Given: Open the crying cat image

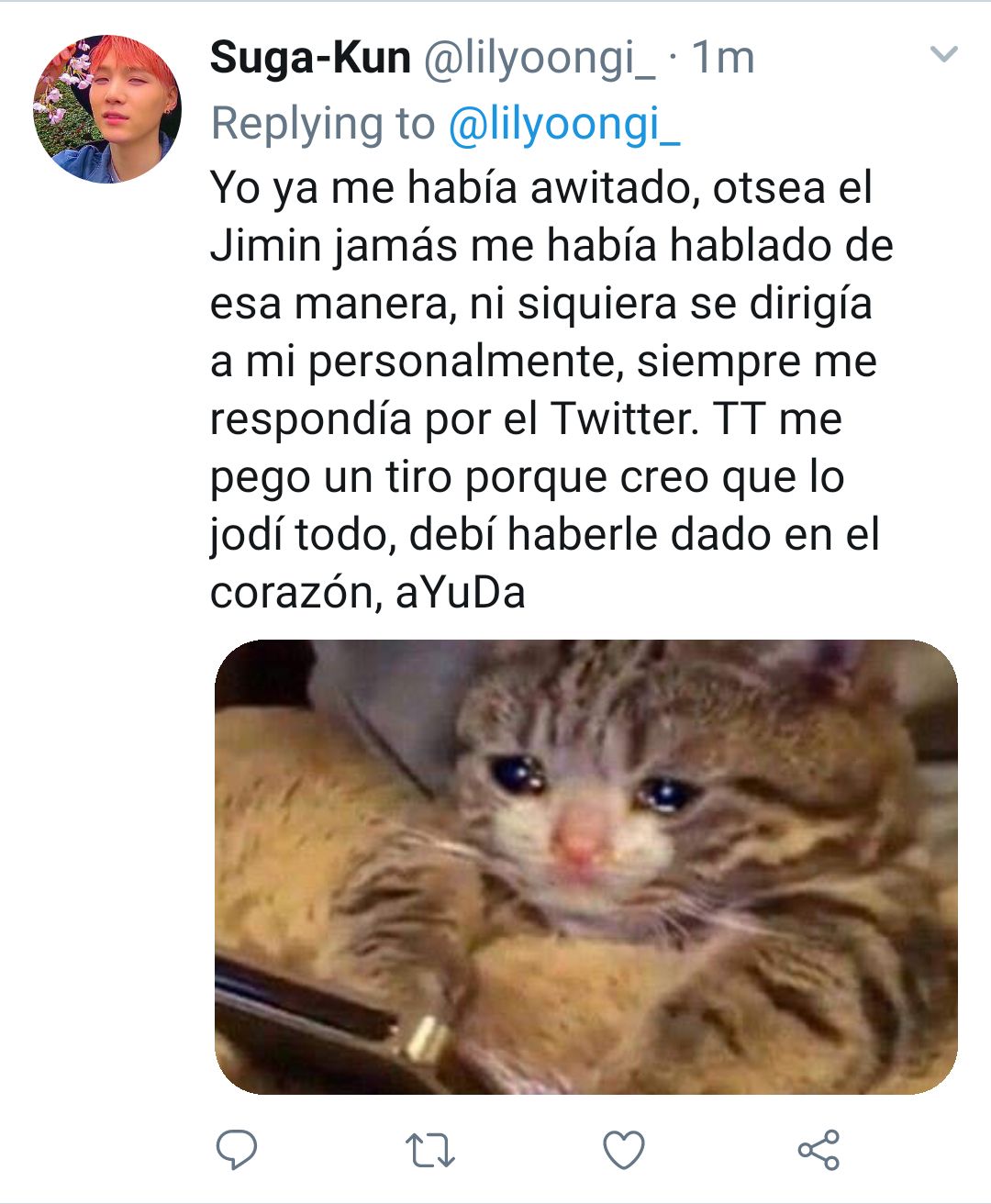Looking at the screenshot, I should [x=586, y=867].
